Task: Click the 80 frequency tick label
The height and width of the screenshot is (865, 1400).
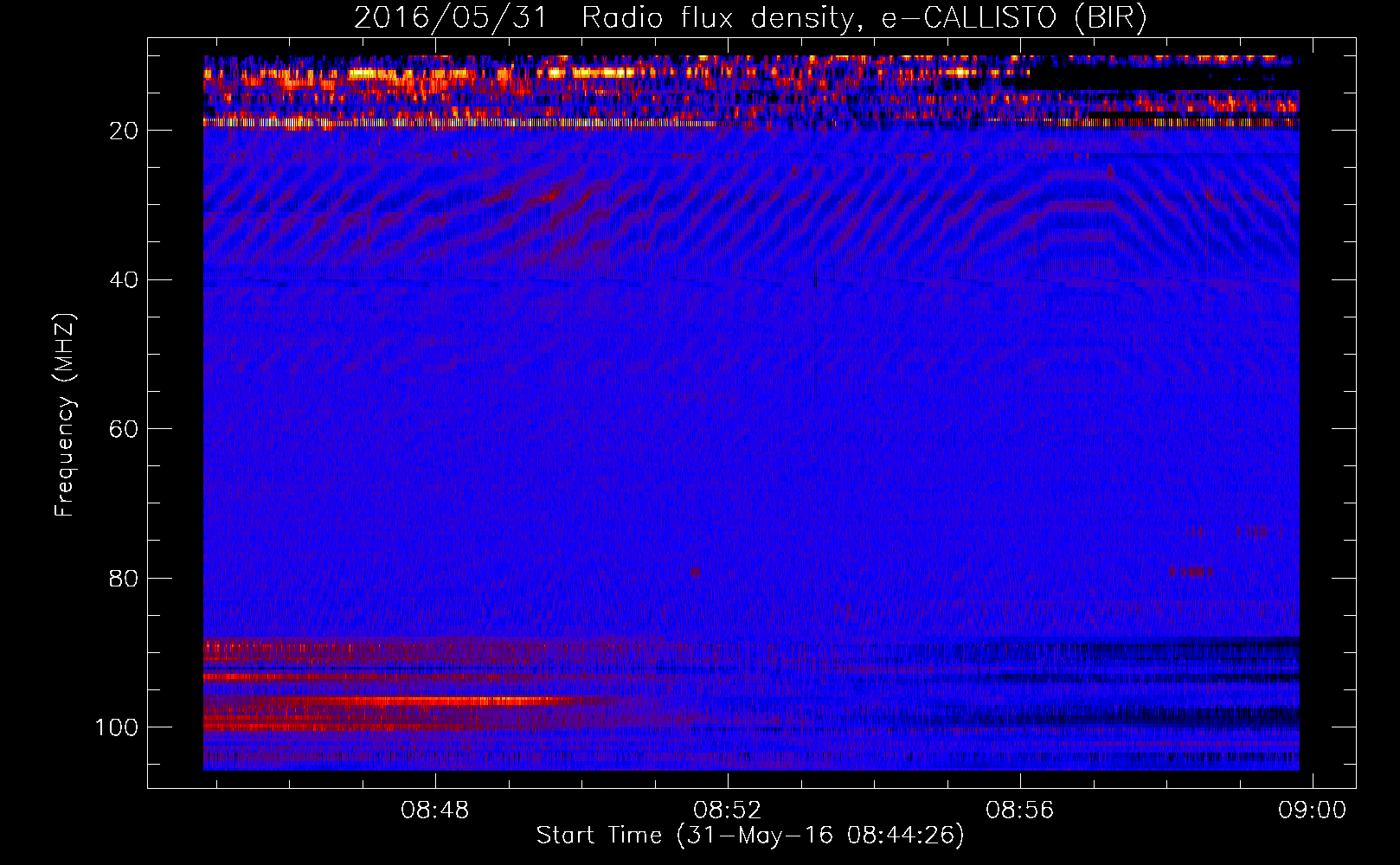Action: [124, 578]
